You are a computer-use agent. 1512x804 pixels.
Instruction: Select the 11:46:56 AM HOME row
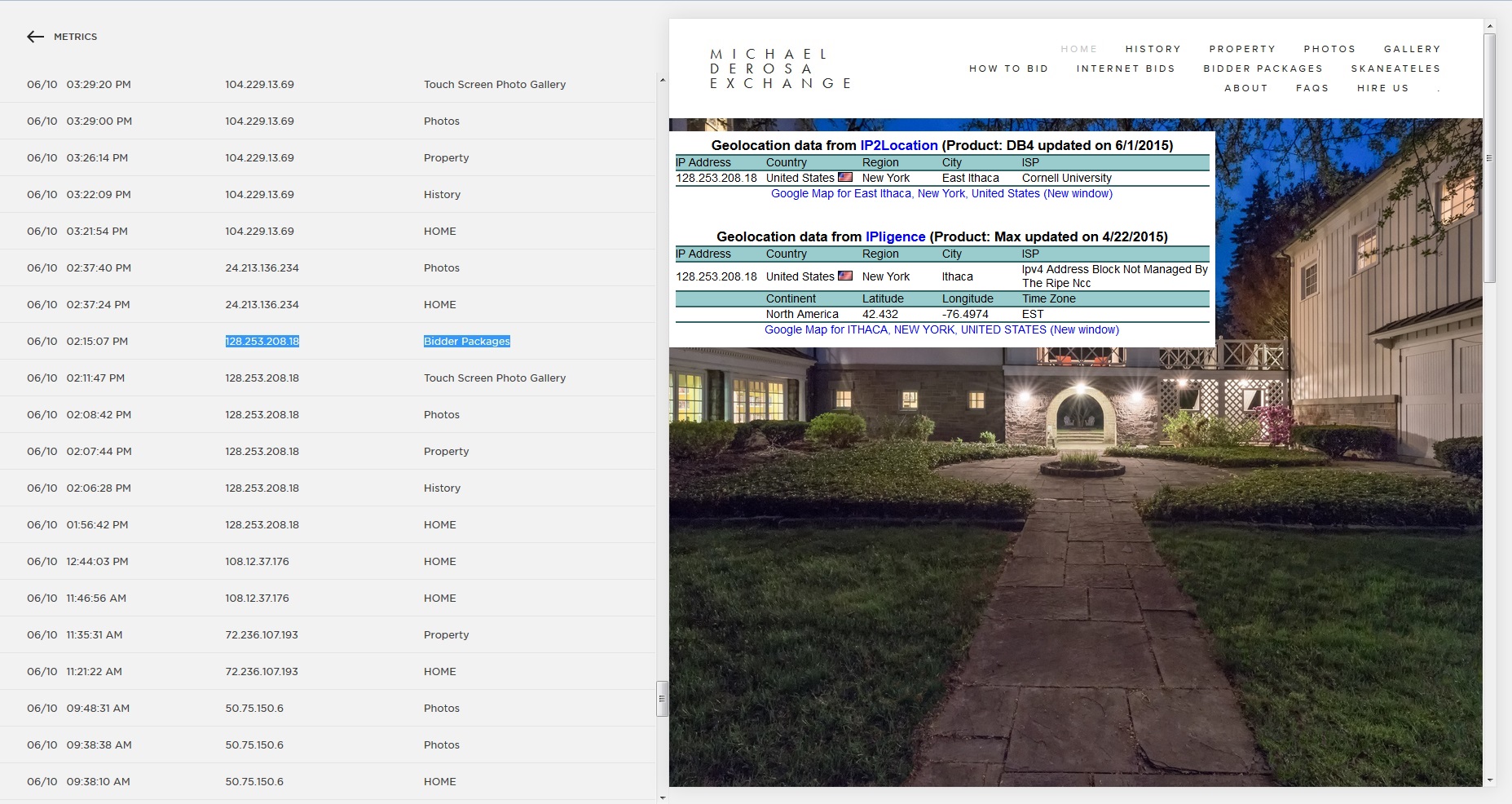coord(328,598)
